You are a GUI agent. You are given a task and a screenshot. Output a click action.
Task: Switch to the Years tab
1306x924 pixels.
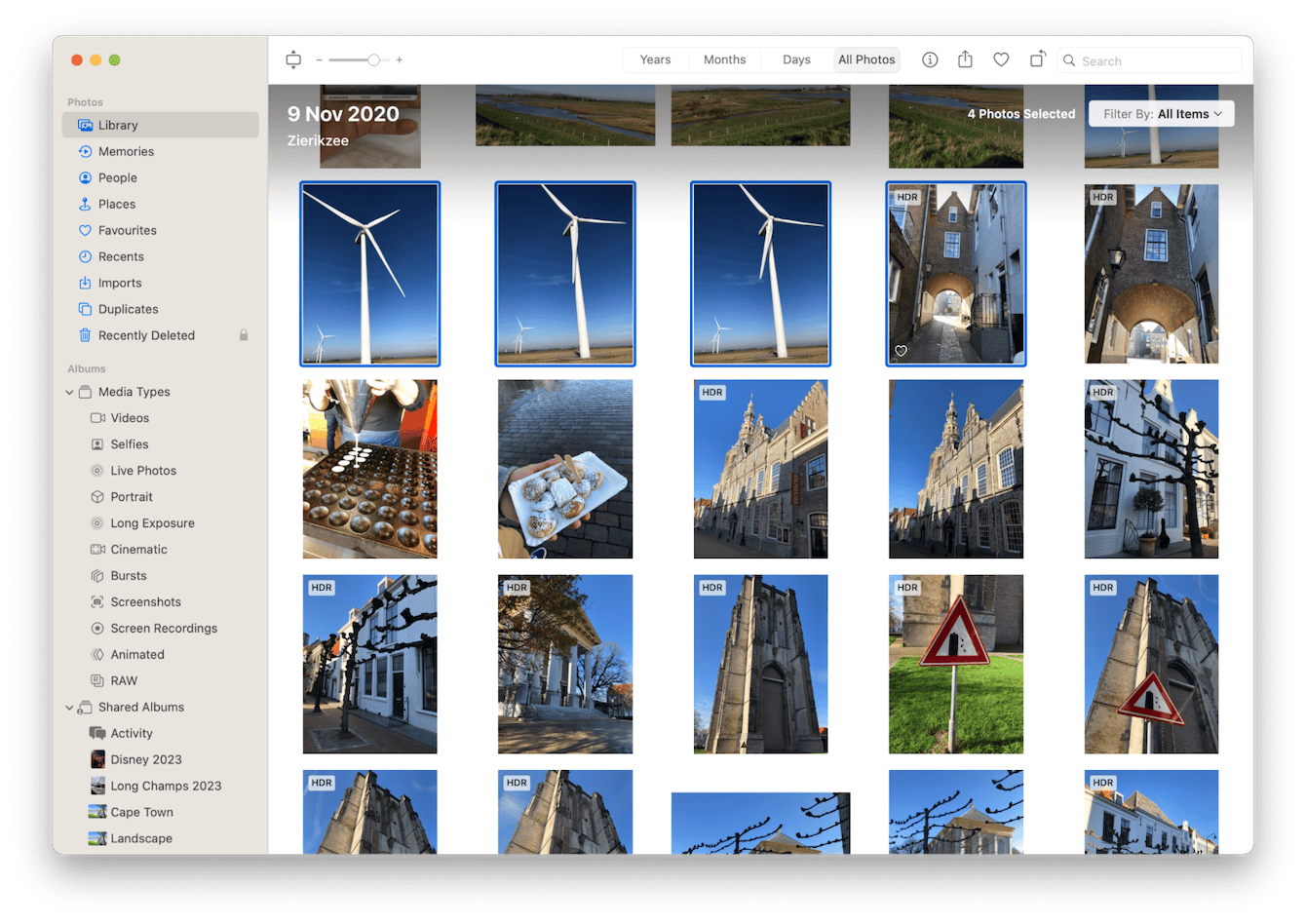(x=655, y=59)
